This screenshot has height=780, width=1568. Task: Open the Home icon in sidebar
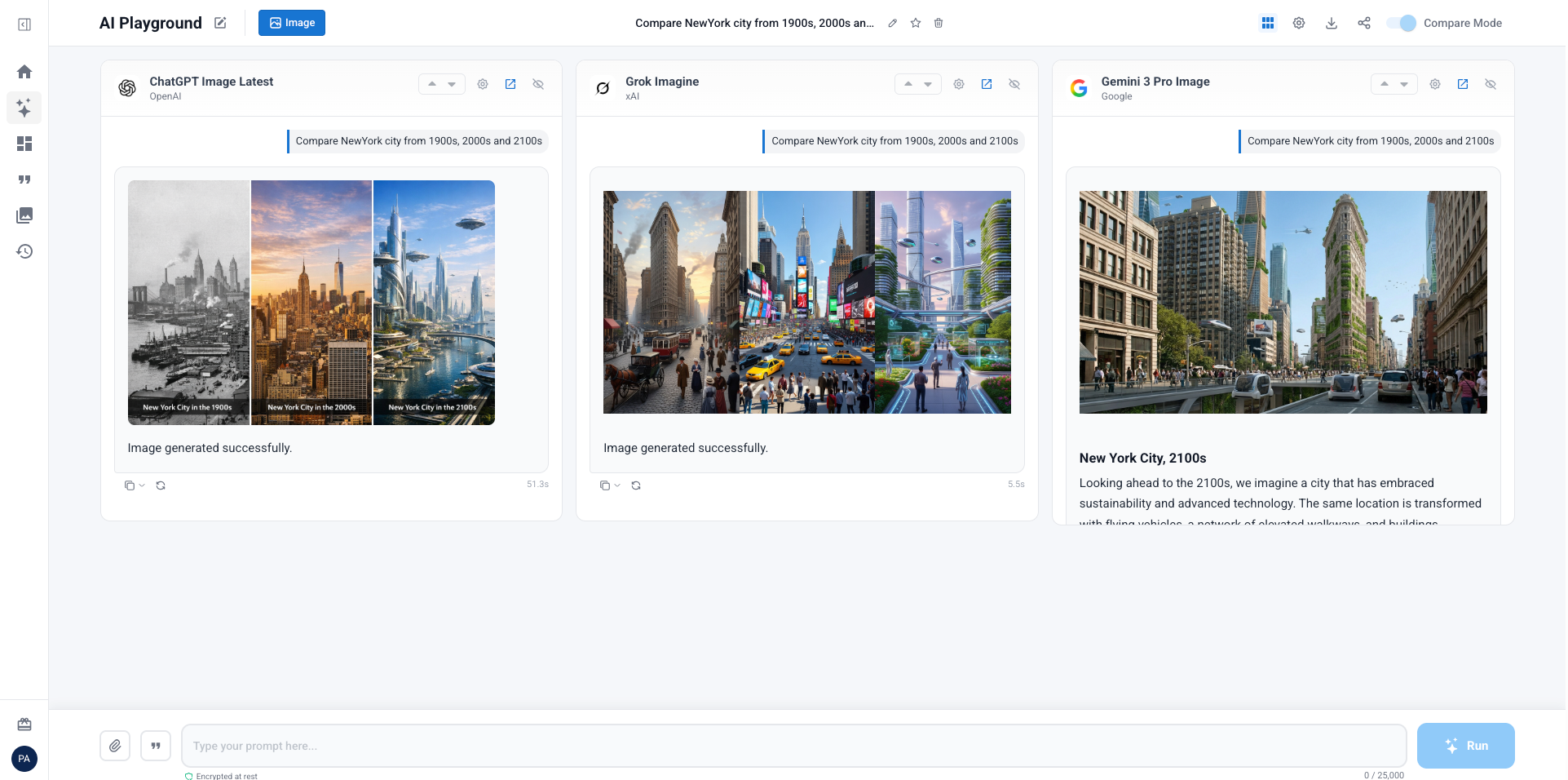pyautogui.click(x=24, y=72)
